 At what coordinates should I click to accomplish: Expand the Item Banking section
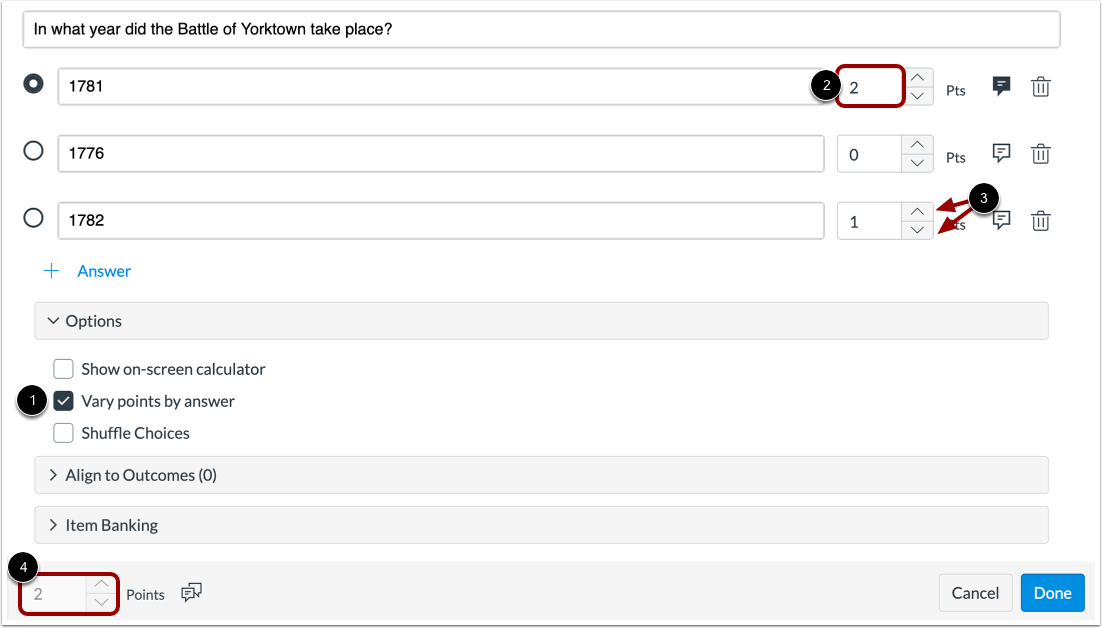tap(55, 525)
